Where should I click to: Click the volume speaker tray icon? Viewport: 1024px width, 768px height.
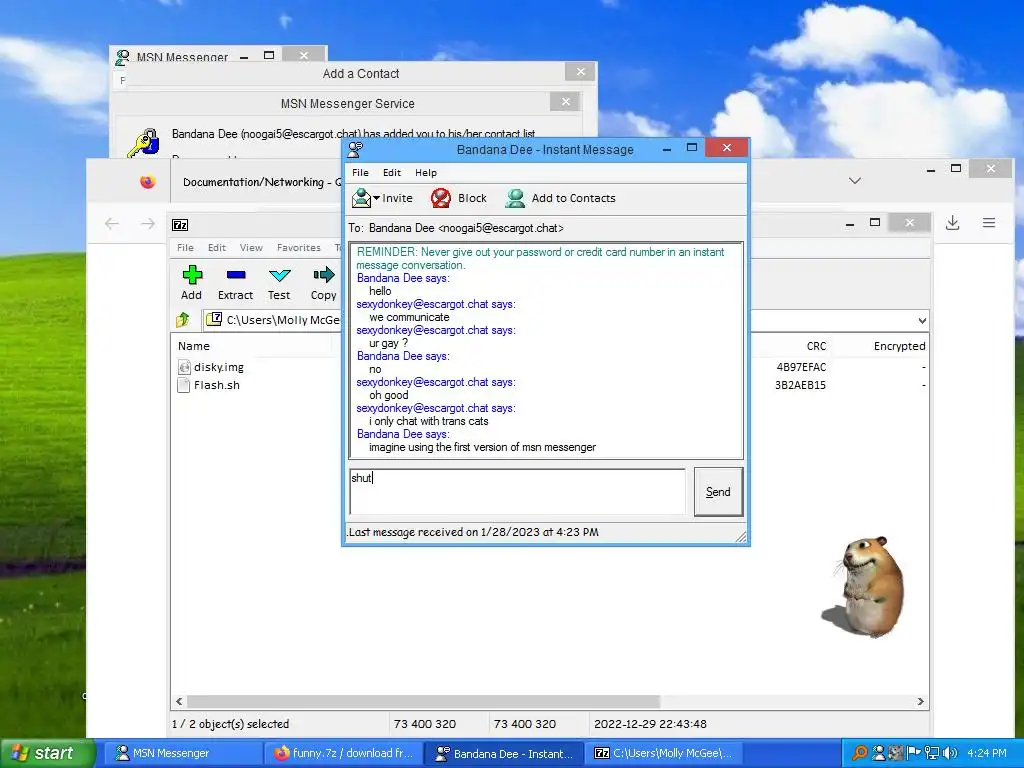pyautogui.click(x=951, y=753)
